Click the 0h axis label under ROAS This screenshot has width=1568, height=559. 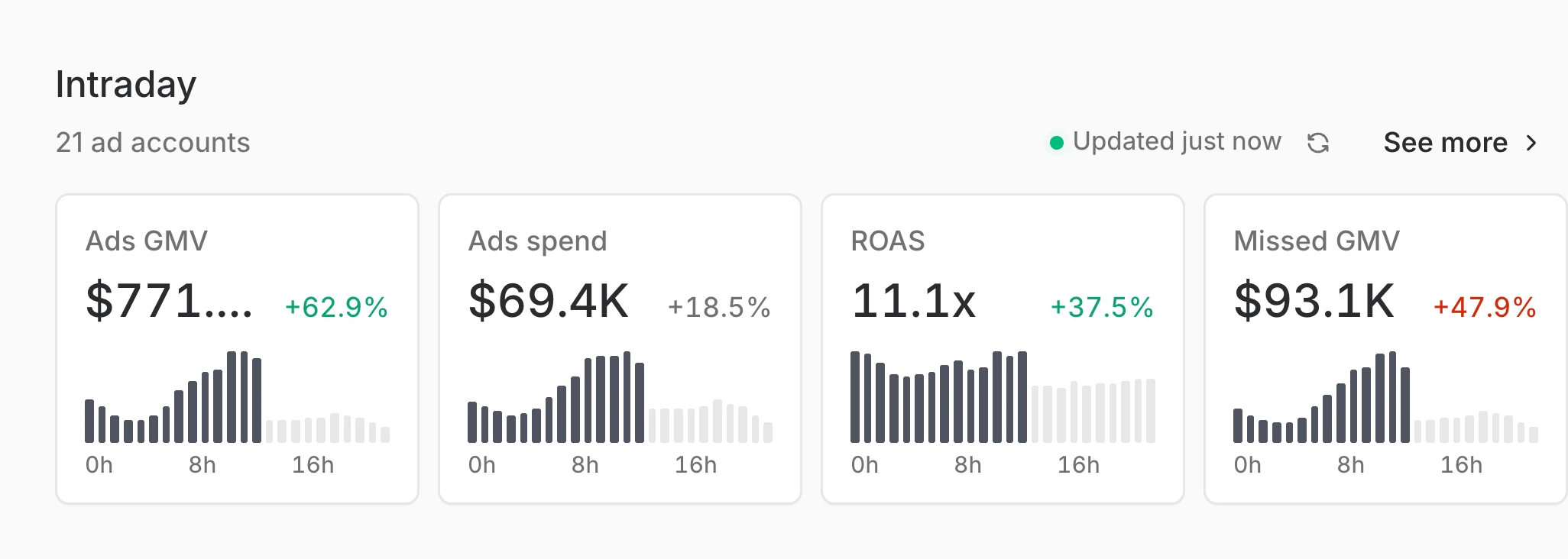click(865, 465)
